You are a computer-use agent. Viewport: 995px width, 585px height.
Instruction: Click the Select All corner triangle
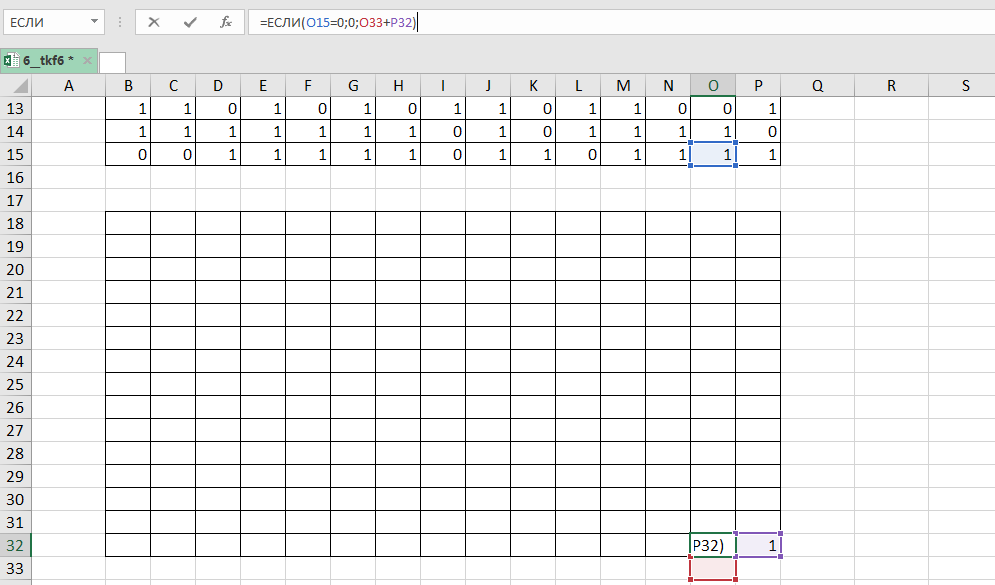tap(17, 86)
